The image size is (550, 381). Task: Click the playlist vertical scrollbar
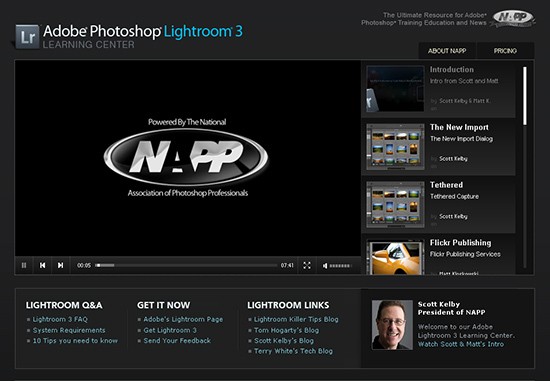click(525, 96)
